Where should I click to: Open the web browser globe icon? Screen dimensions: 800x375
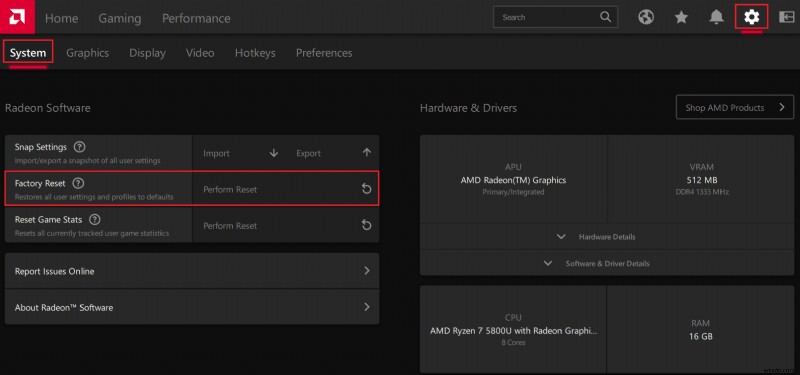pyautogui.click(x=646, y=17)
